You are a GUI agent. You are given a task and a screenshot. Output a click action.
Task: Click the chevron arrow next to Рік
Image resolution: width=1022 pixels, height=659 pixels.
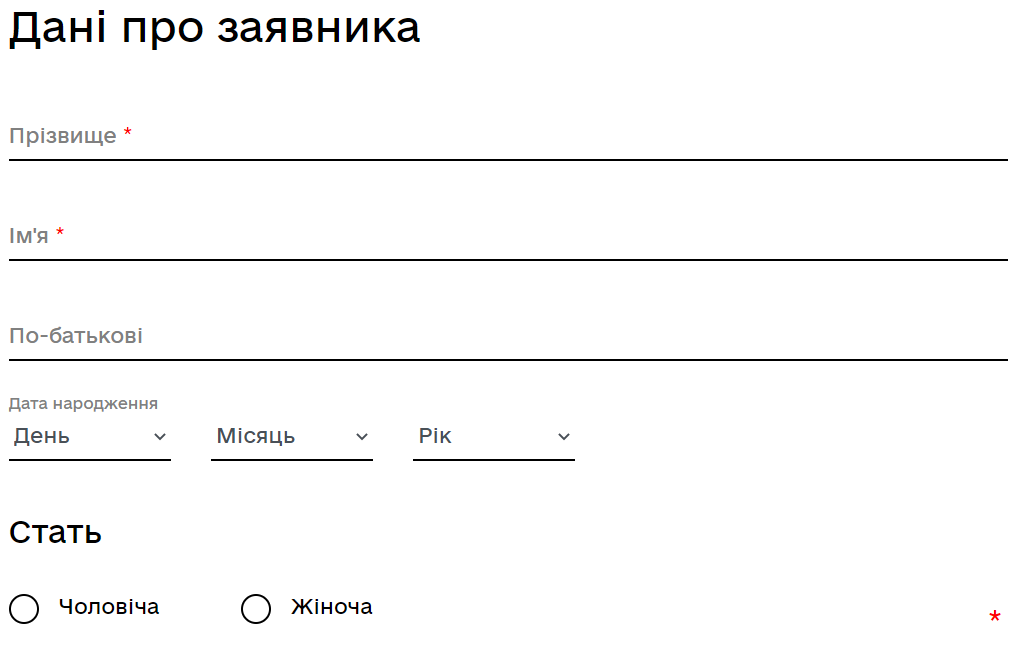tap(564, 437)
